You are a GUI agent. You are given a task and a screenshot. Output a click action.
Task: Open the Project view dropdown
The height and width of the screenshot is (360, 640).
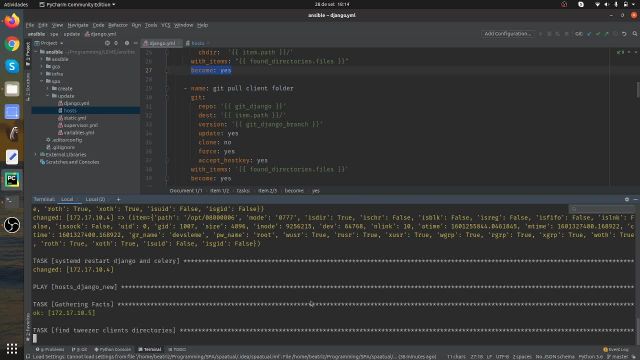pos(49,43)
